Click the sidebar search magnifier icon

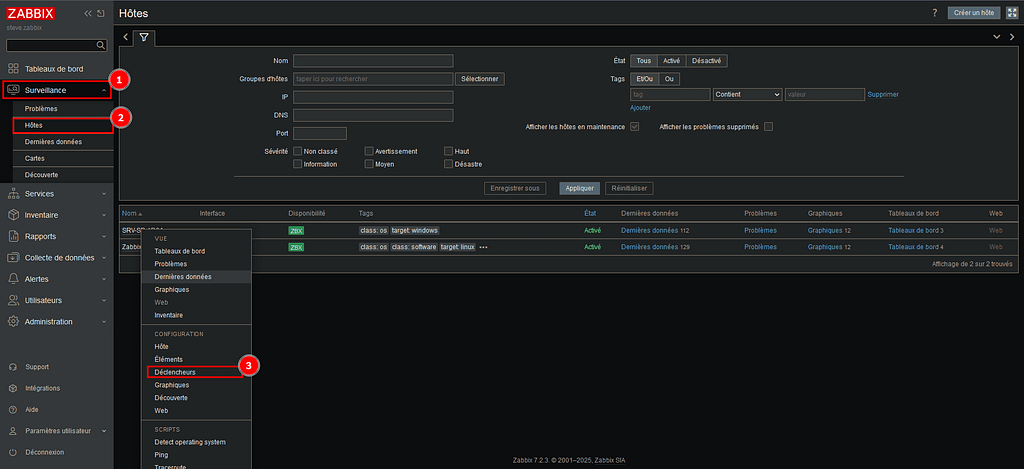[x=100, y=45]
